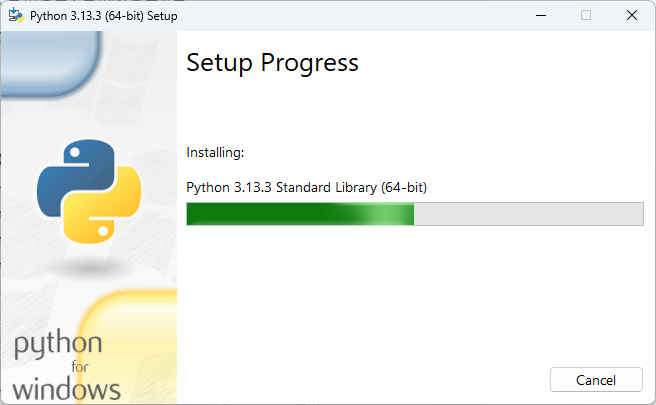Click the large Python logo graphic
The height and width of the screenshot is (405, 656).
89,192
